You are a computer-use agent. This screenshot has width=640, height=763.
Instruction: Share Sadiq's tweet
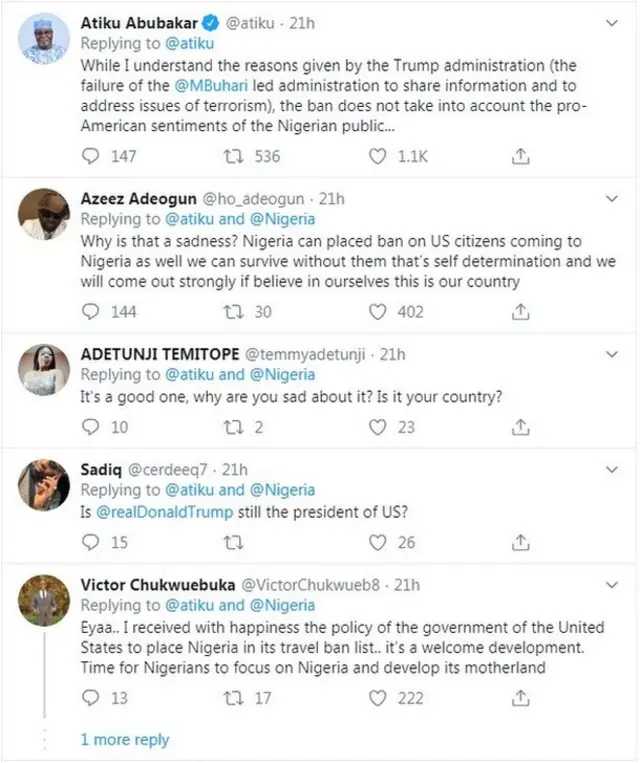coord(520,543)
